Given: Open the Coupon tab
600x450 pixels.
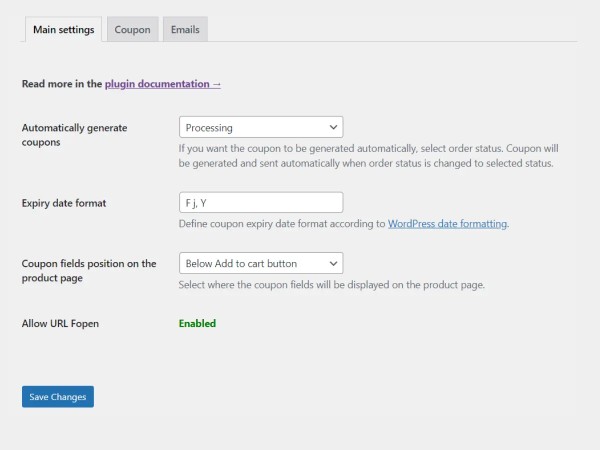Looking at the screenshot, I should 132,29.
